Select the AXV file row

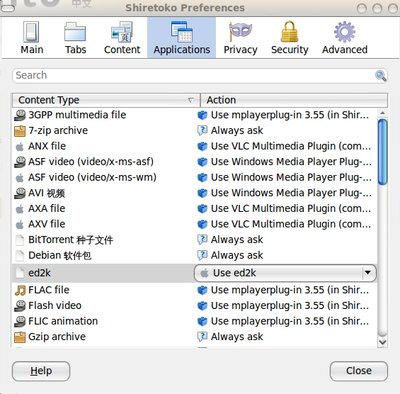click(x=195, y=224)
